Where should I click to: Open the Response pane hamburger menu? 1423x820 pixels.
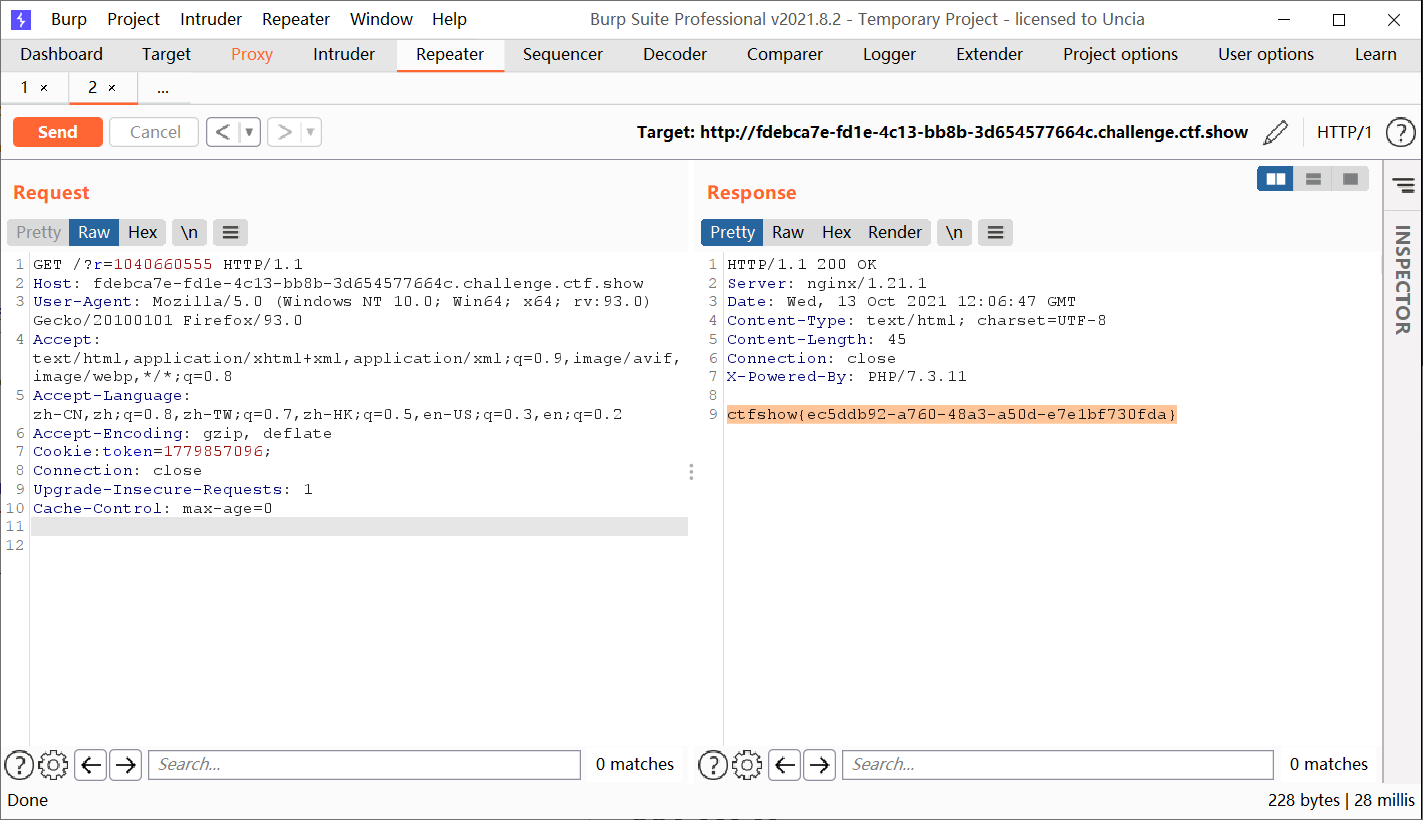[995, 232]
